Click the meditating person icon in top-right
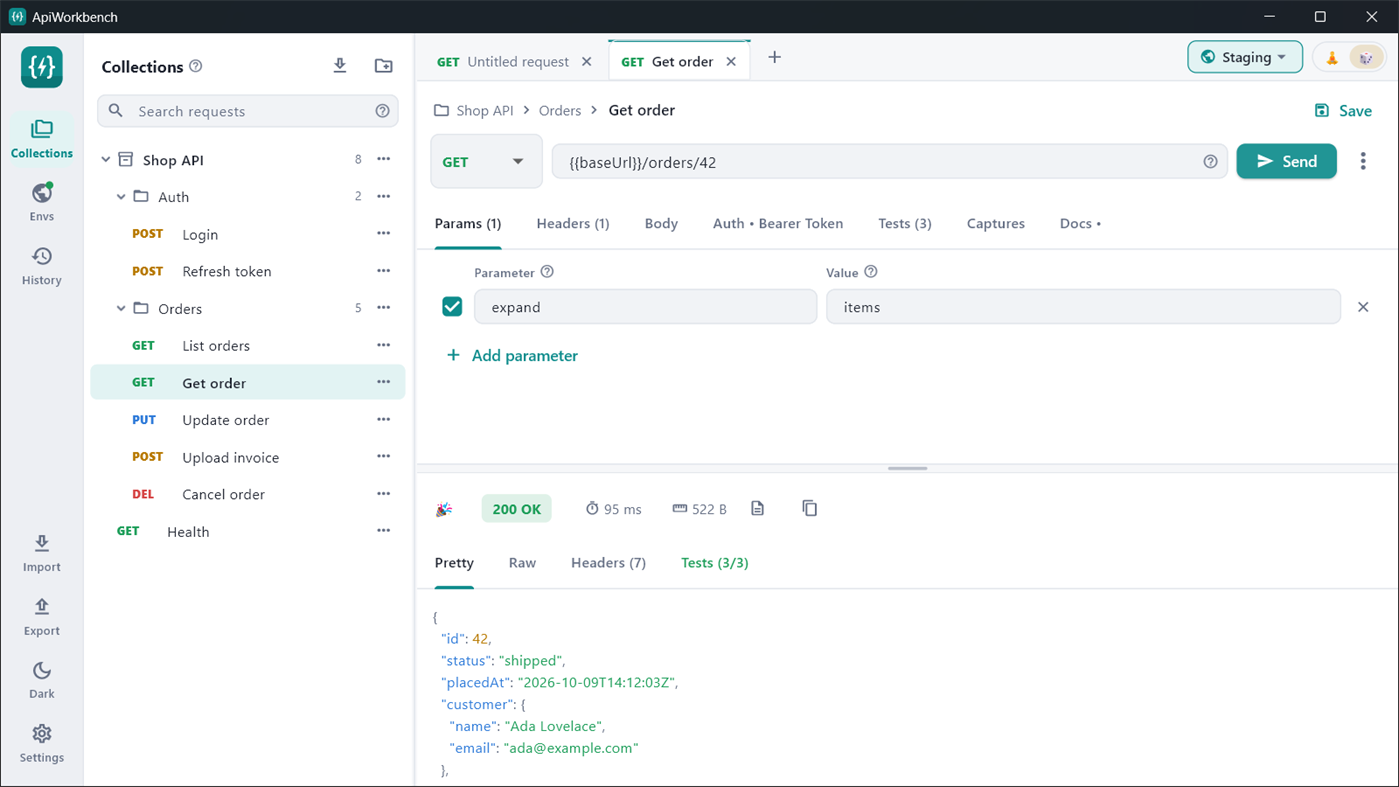1399x787 pixels. pyautogui.click(x=1332, y=58)
